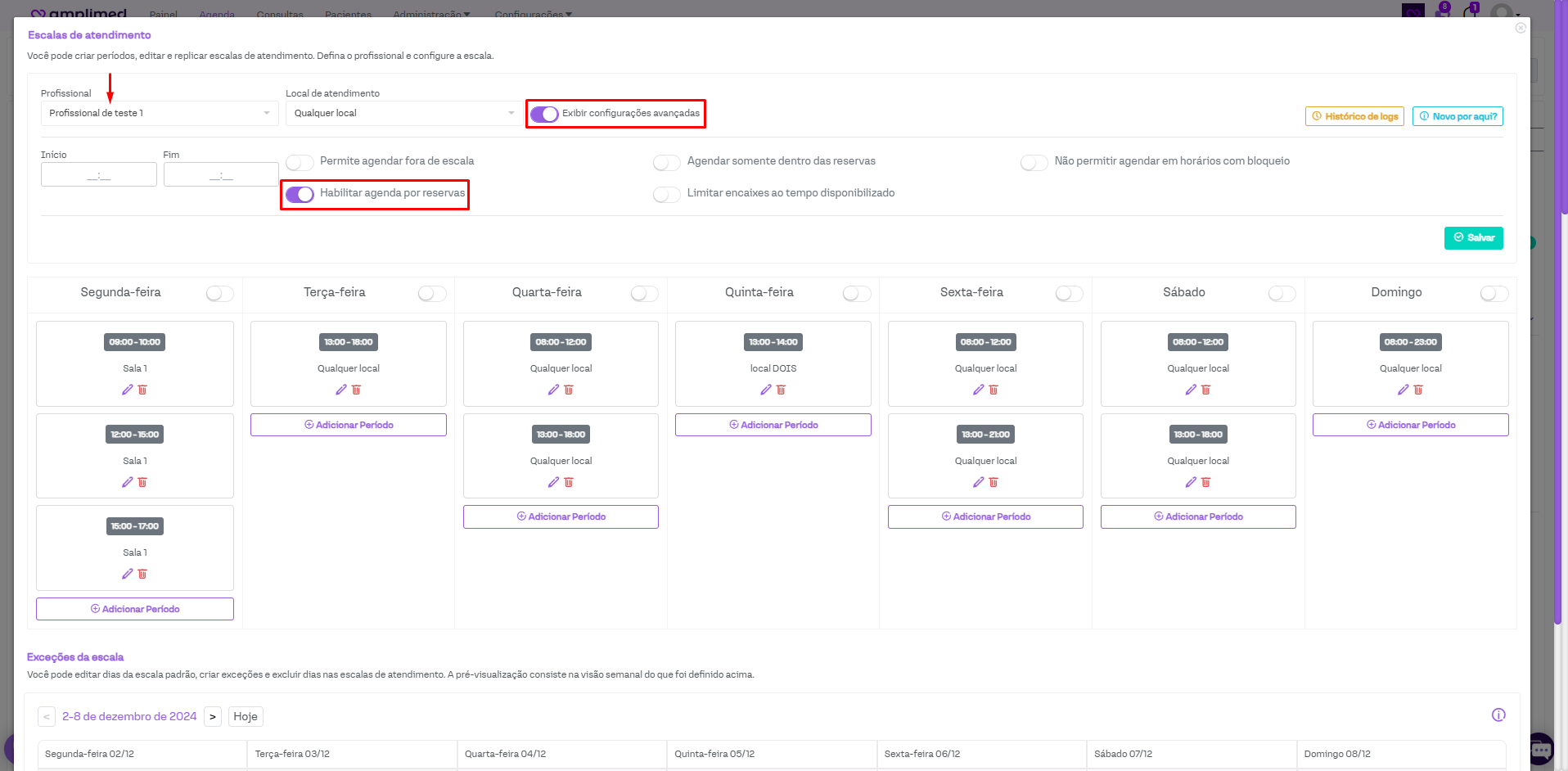Open the Novo por aqui? help button
The width and height of the screenshot is (1568, 771).
(x=1458, y=116)
